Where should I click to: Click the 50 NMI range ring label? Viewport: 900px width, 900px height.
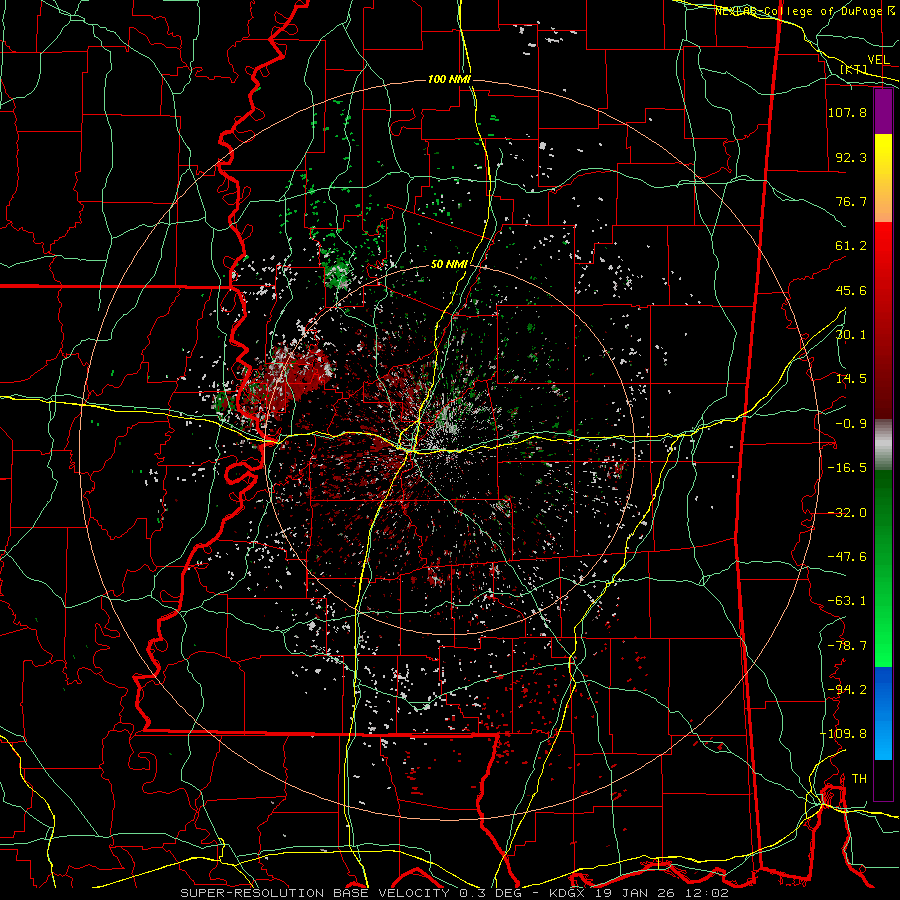tap(449, 265)
